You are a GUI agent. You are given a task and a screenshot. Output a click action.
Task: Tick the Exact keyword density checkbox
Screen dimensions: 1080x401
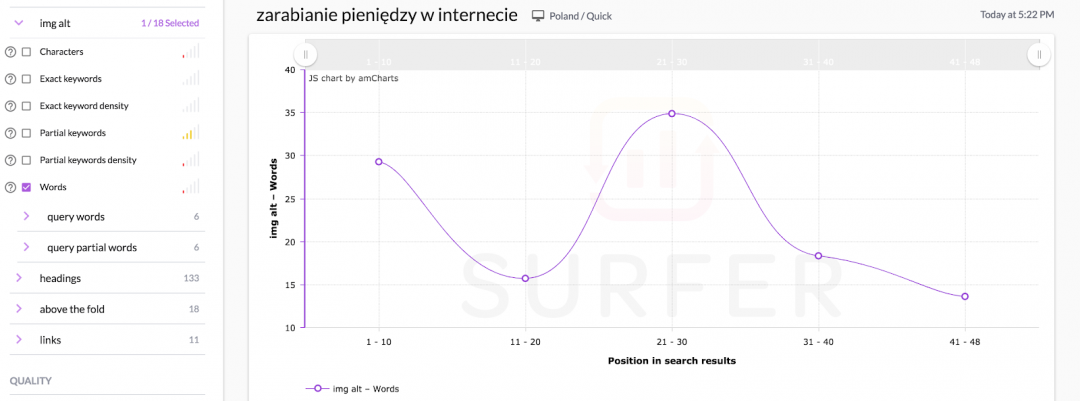click(27, 106)
